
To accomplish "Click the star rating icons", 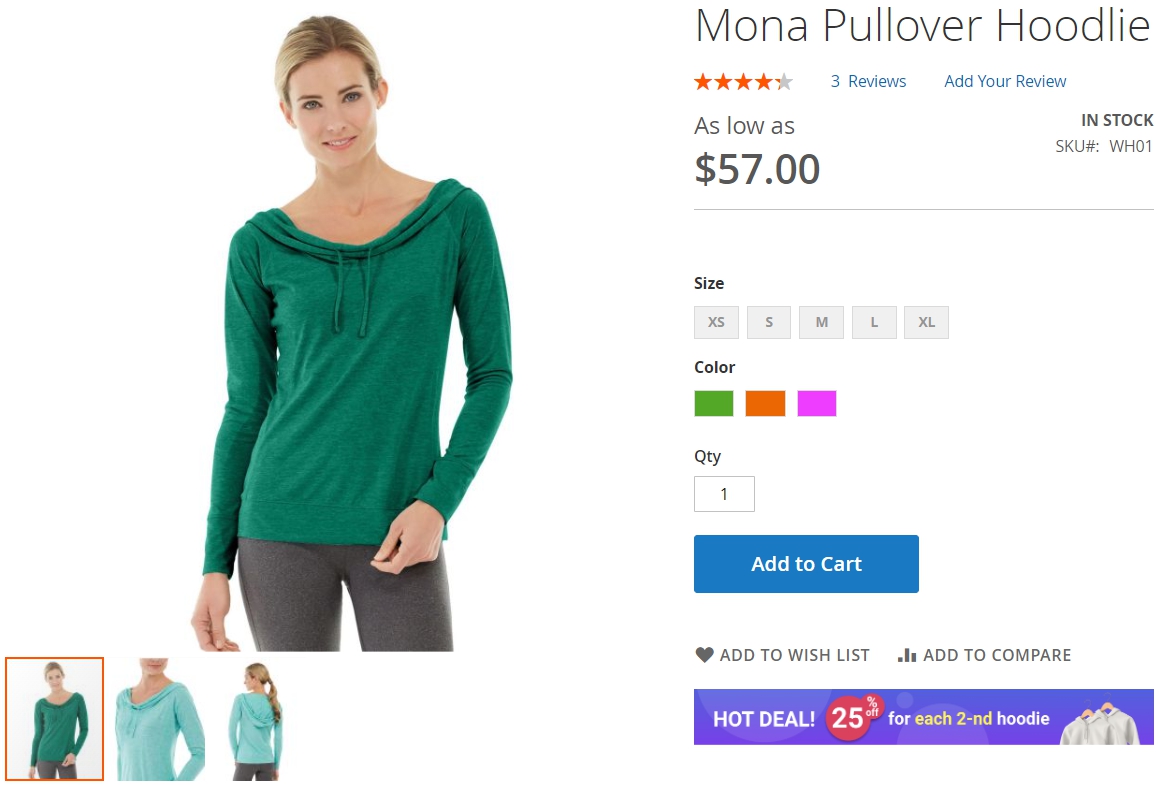I will point(743,81).
